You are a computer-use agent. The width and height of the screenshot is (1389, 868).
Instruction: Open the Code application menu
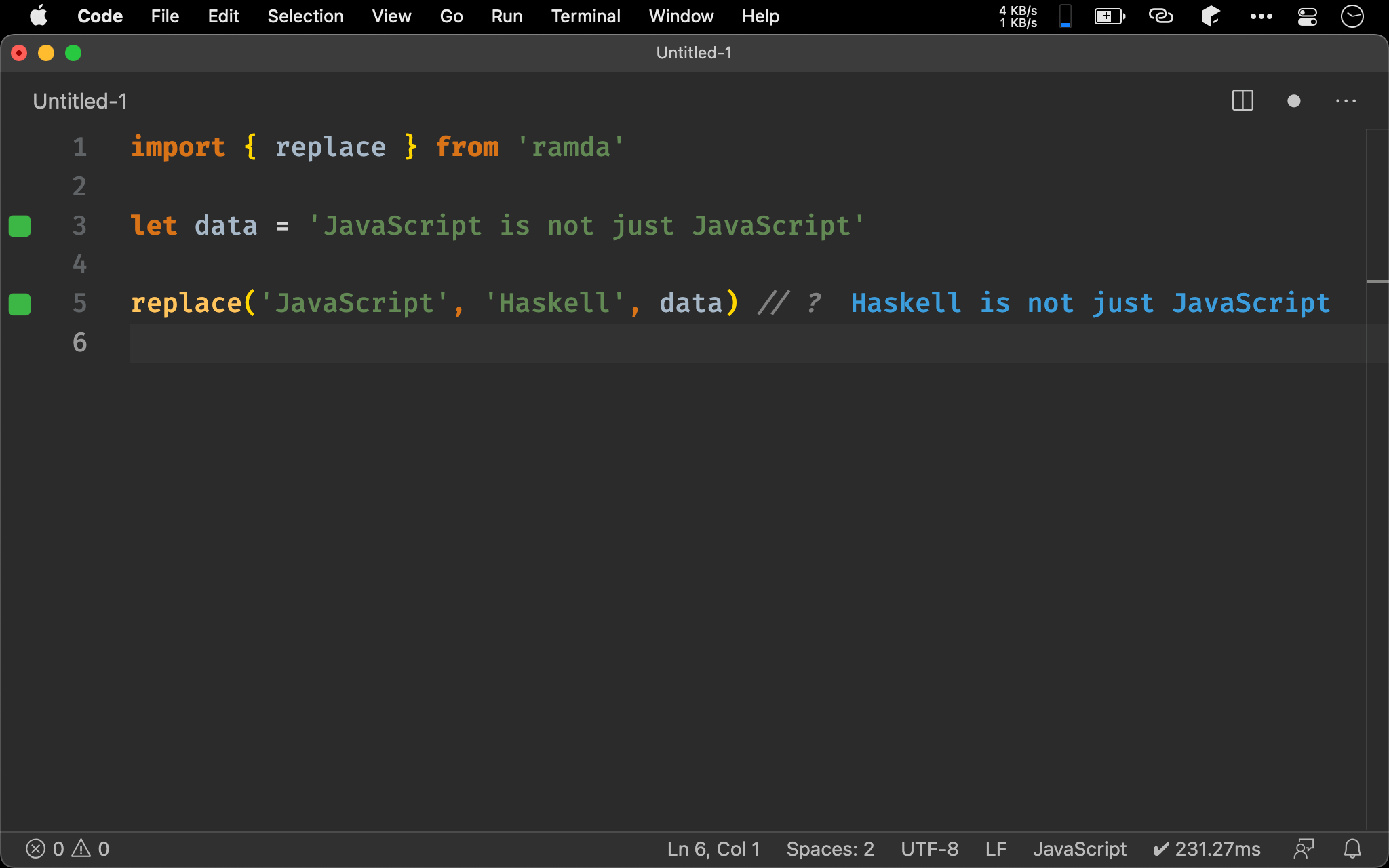click(100, 16)
